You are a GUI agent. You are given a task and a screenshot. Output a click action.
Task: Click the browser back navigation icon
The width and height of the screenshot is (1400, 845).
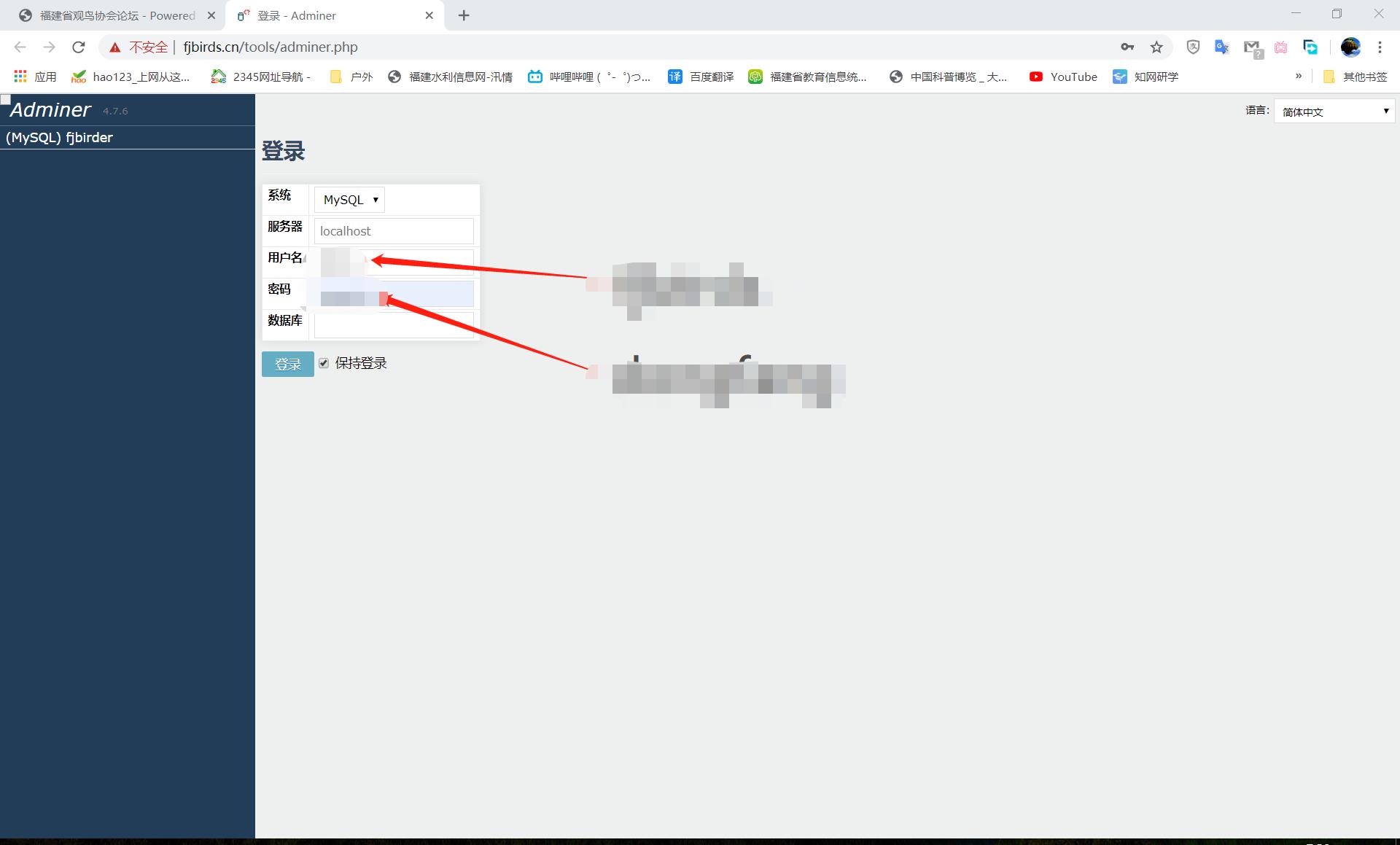21,47
